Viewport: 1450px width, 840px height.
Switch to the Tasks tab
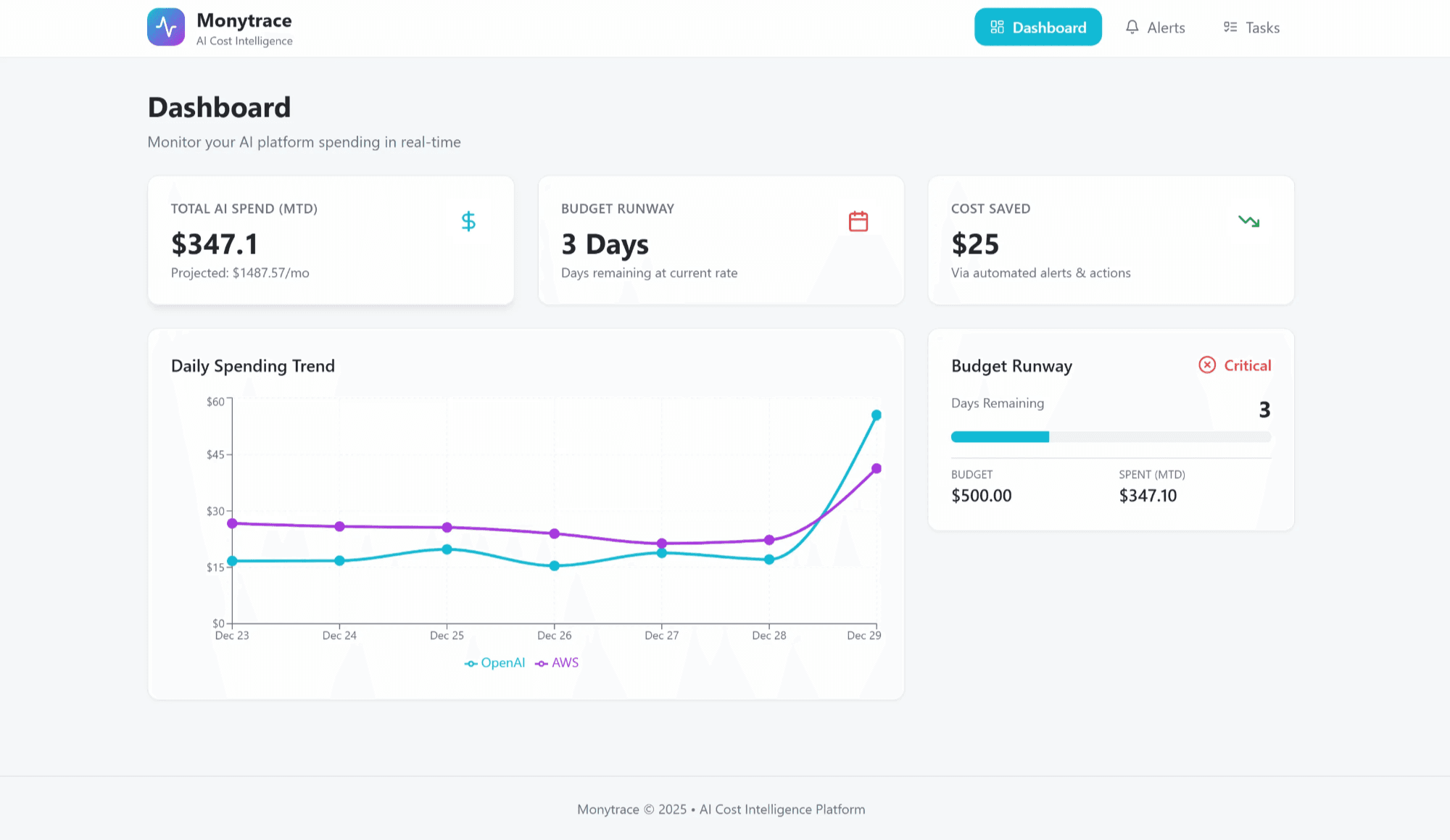click(x=1251, y=28)
